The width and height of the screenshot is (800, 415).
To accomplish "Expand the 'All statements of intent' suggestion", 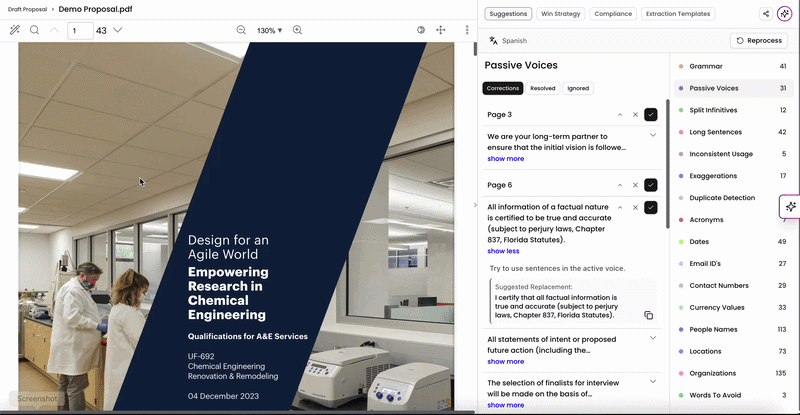I will point(653,338).
